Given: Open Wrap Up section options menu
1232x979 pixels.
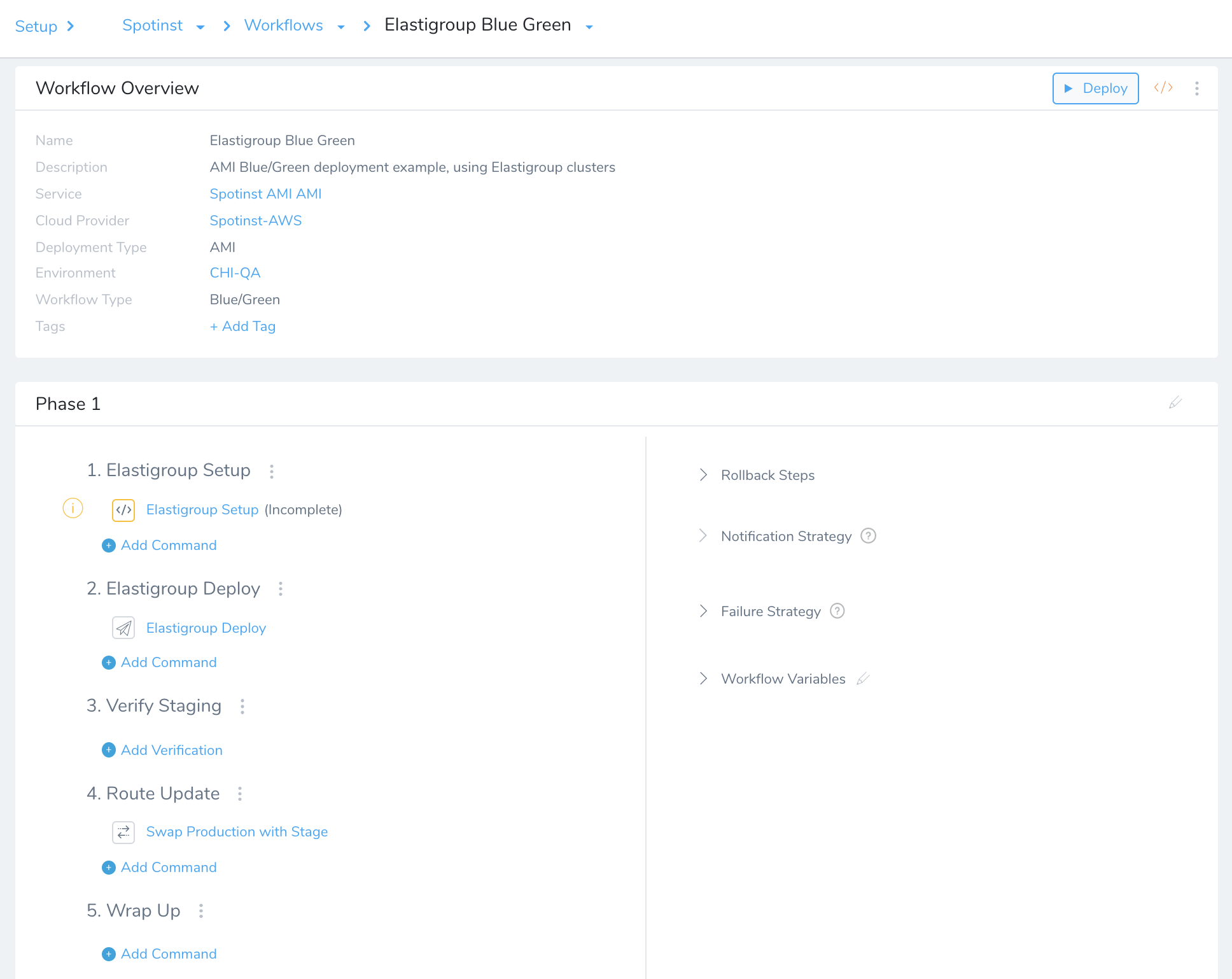Looking at the screenshot, I should click(x=201, y=911).
